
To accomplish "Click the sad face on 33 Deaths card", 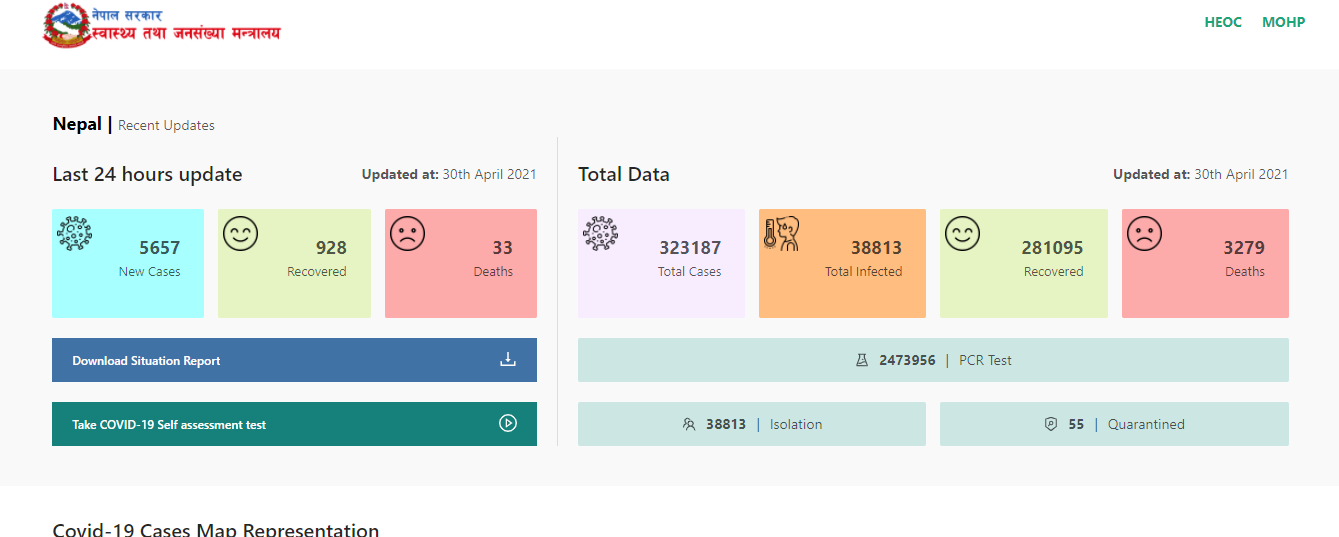I will [407, 234].
